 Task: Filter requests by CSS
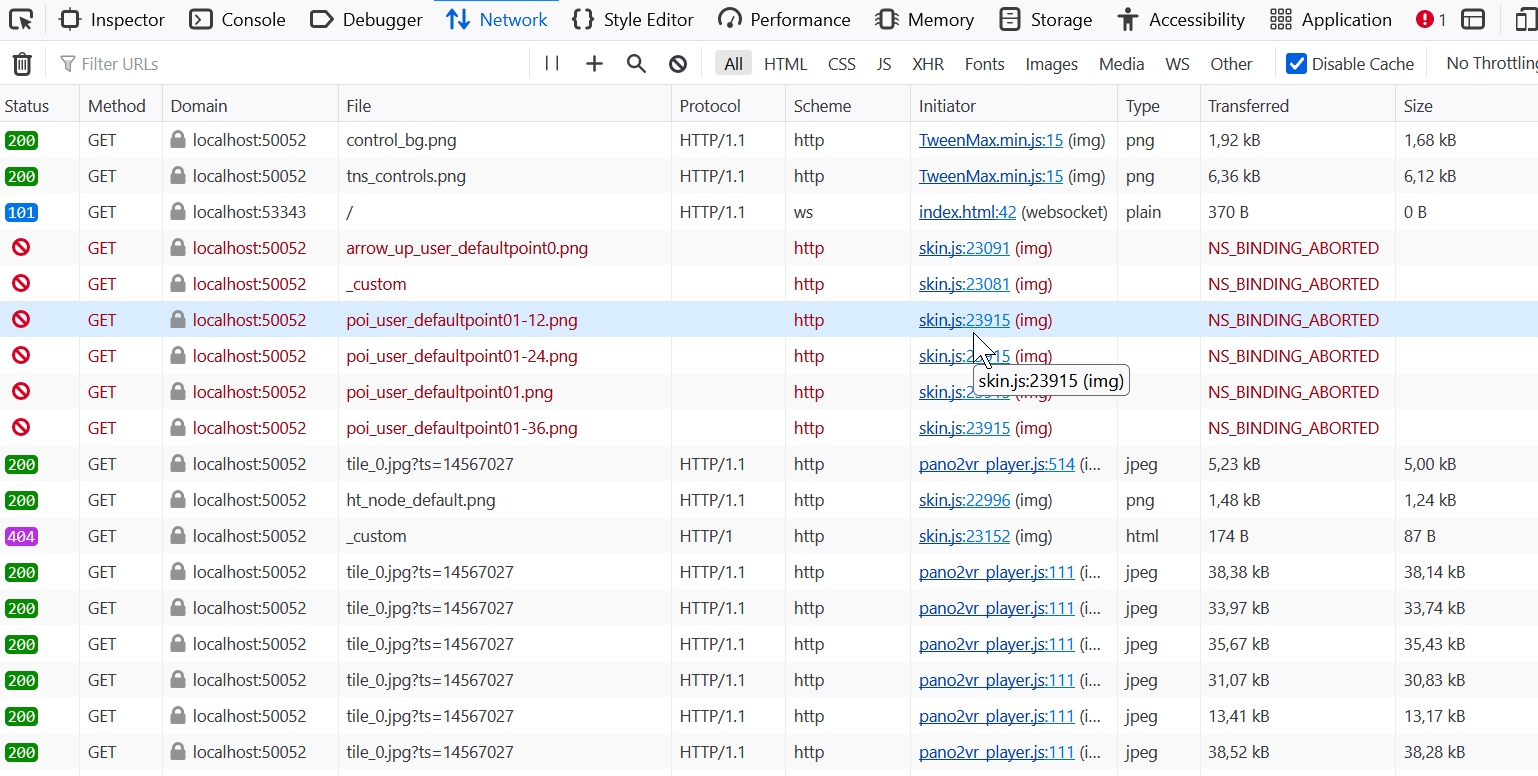[842, 64]
